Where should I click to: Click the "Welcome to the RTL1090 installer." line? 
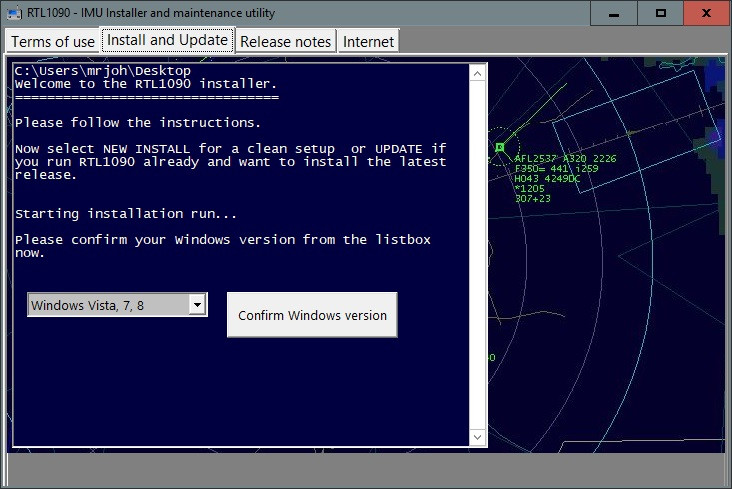pos(146,84)
